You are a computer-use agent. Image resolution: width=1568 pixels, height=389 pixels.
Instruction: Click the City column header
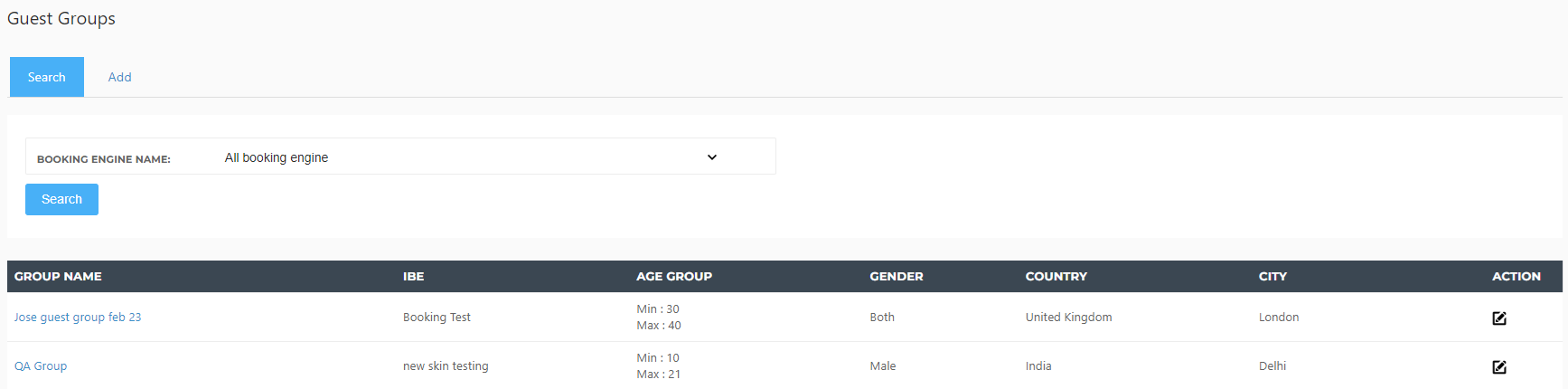click(x=1272, y=276)
